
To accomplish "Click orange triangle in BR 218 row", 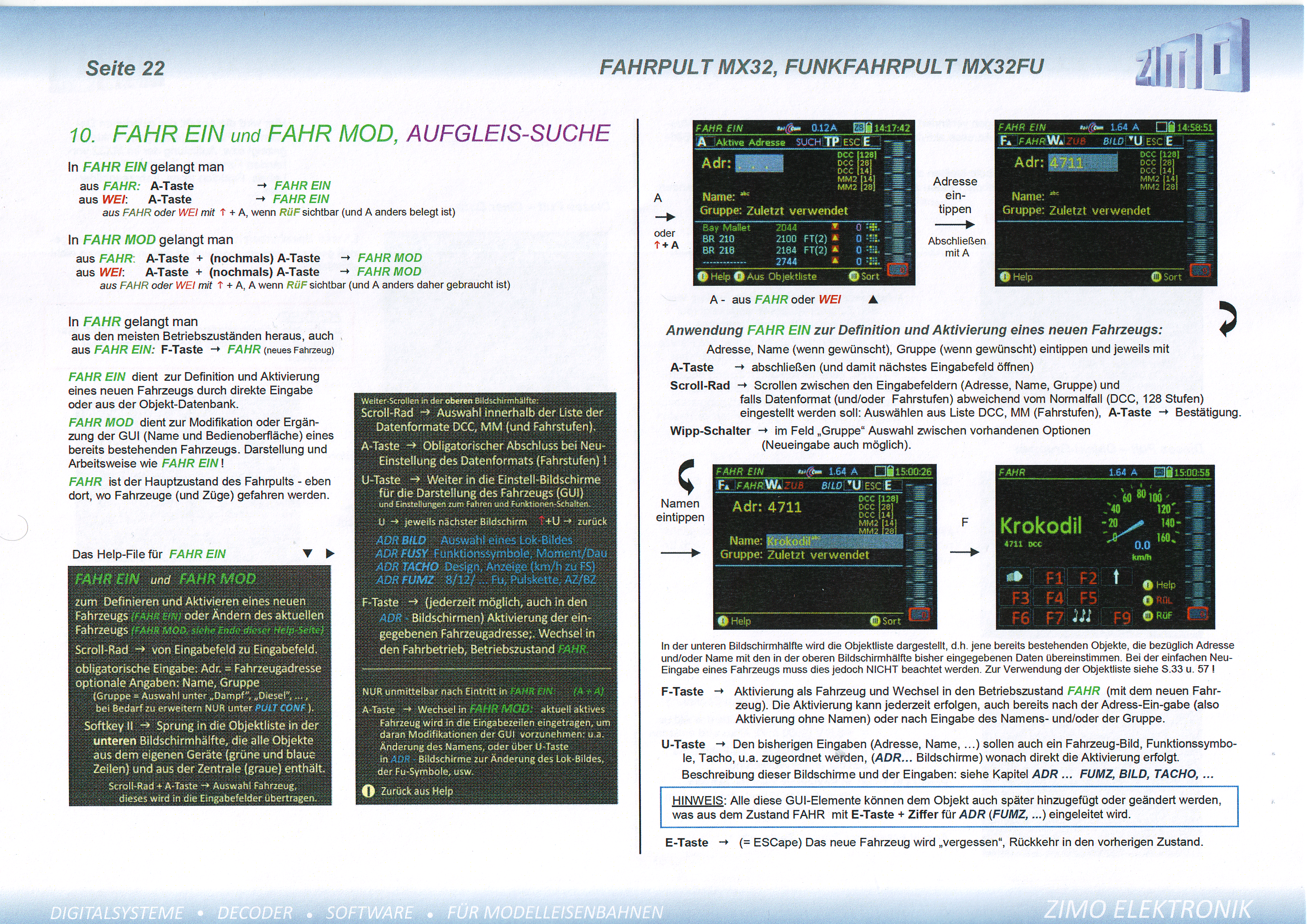I will (835, 249).
